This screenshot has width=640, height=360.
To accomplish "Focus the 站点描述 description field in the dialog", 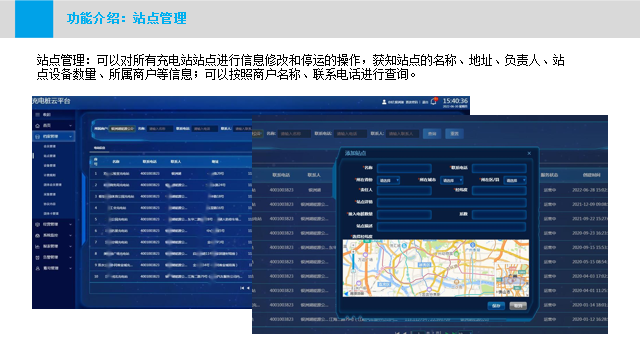I will point(452,227).
